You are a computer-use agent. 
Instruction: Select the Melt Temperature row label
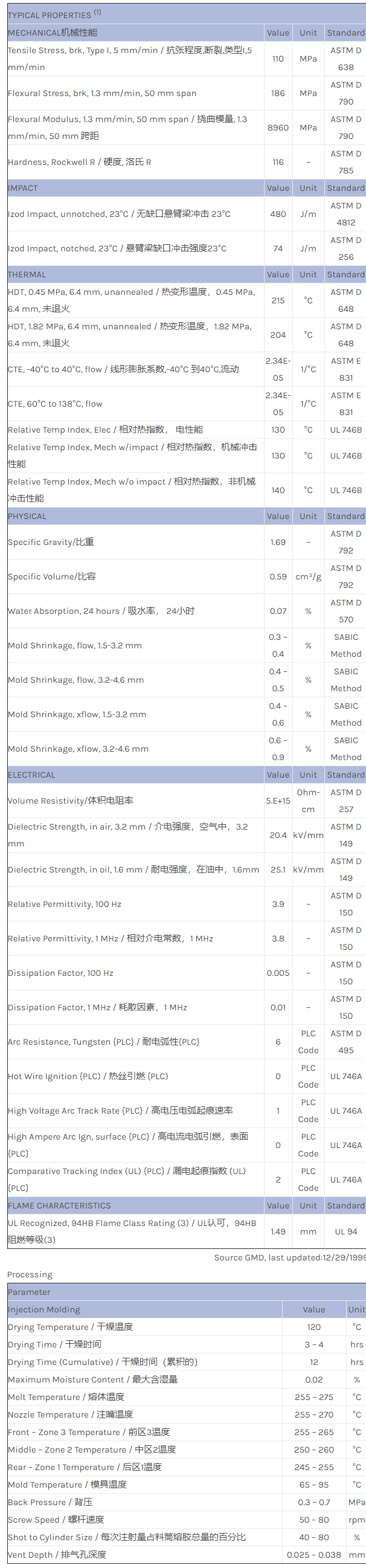(66, 1397)
